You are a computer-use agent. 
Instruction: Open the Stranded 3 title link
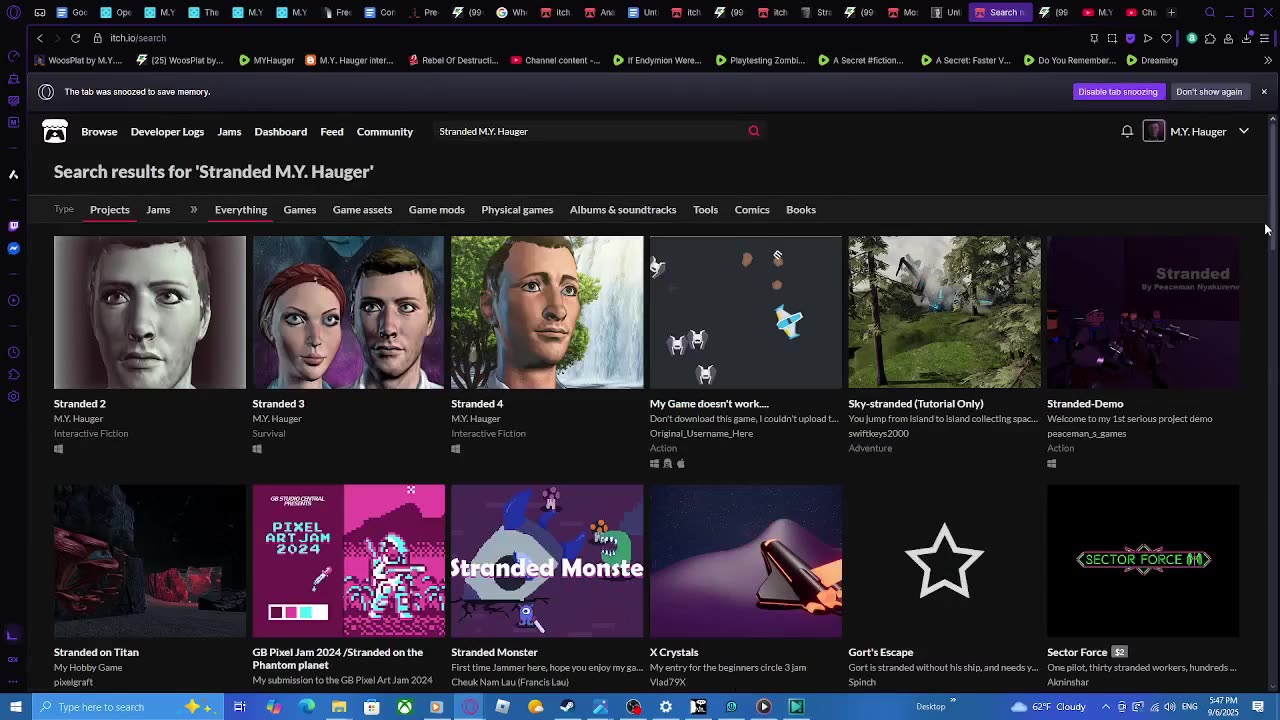click(x=278, y=404)
